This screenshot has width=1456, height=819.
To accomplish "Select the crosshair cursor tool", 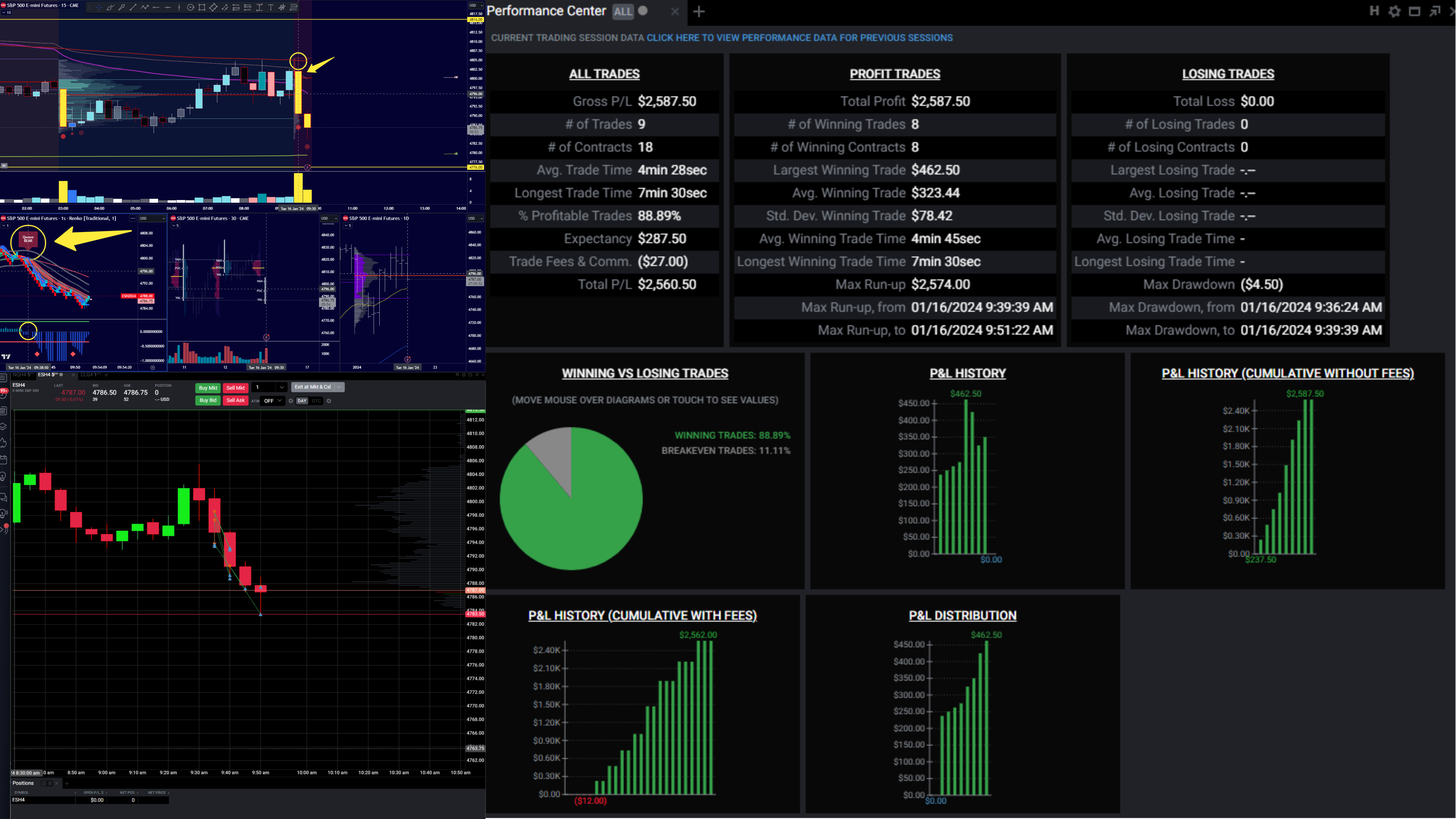I will coord(99,7).
